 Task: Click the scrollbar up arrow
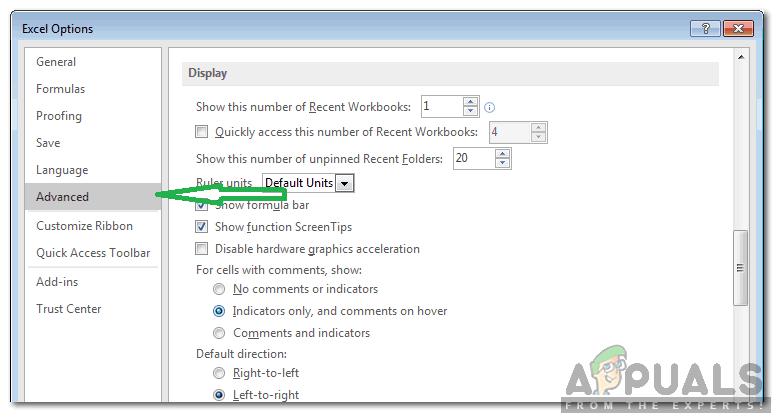[741, 57]
